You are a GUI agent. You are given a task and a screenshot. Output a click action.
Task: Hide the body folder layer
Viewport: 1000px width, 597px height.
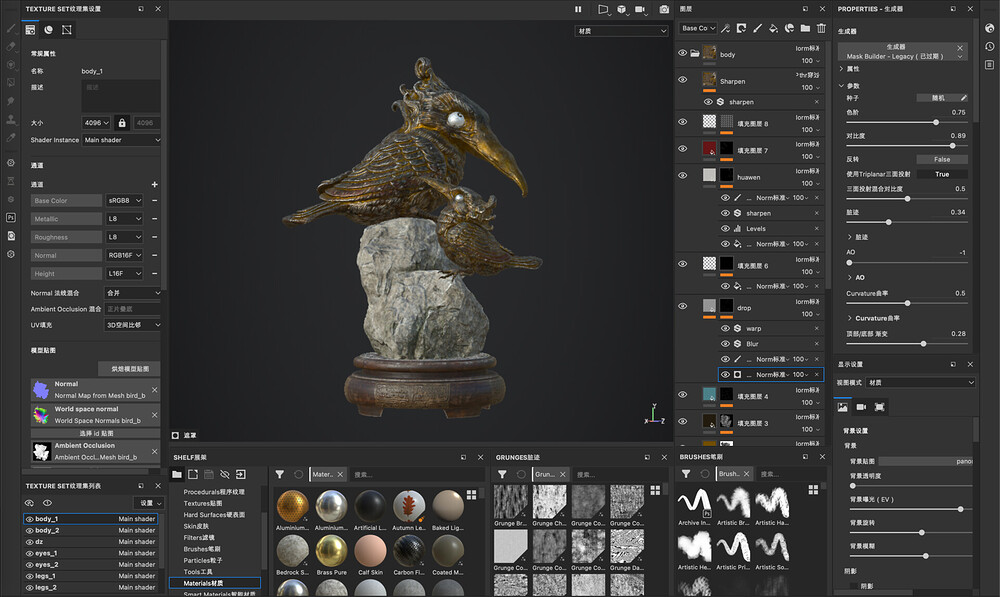point(682,53)
